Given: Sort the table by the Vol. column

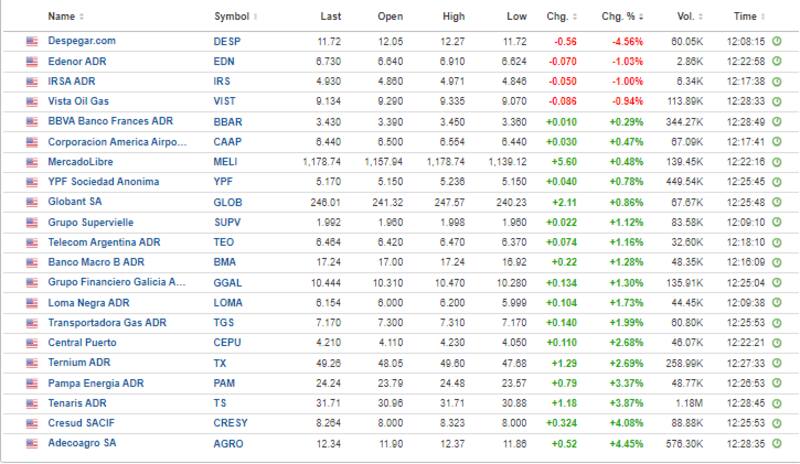Looking at the screenshot, I should pyautogui.click(x=684, y=17).
